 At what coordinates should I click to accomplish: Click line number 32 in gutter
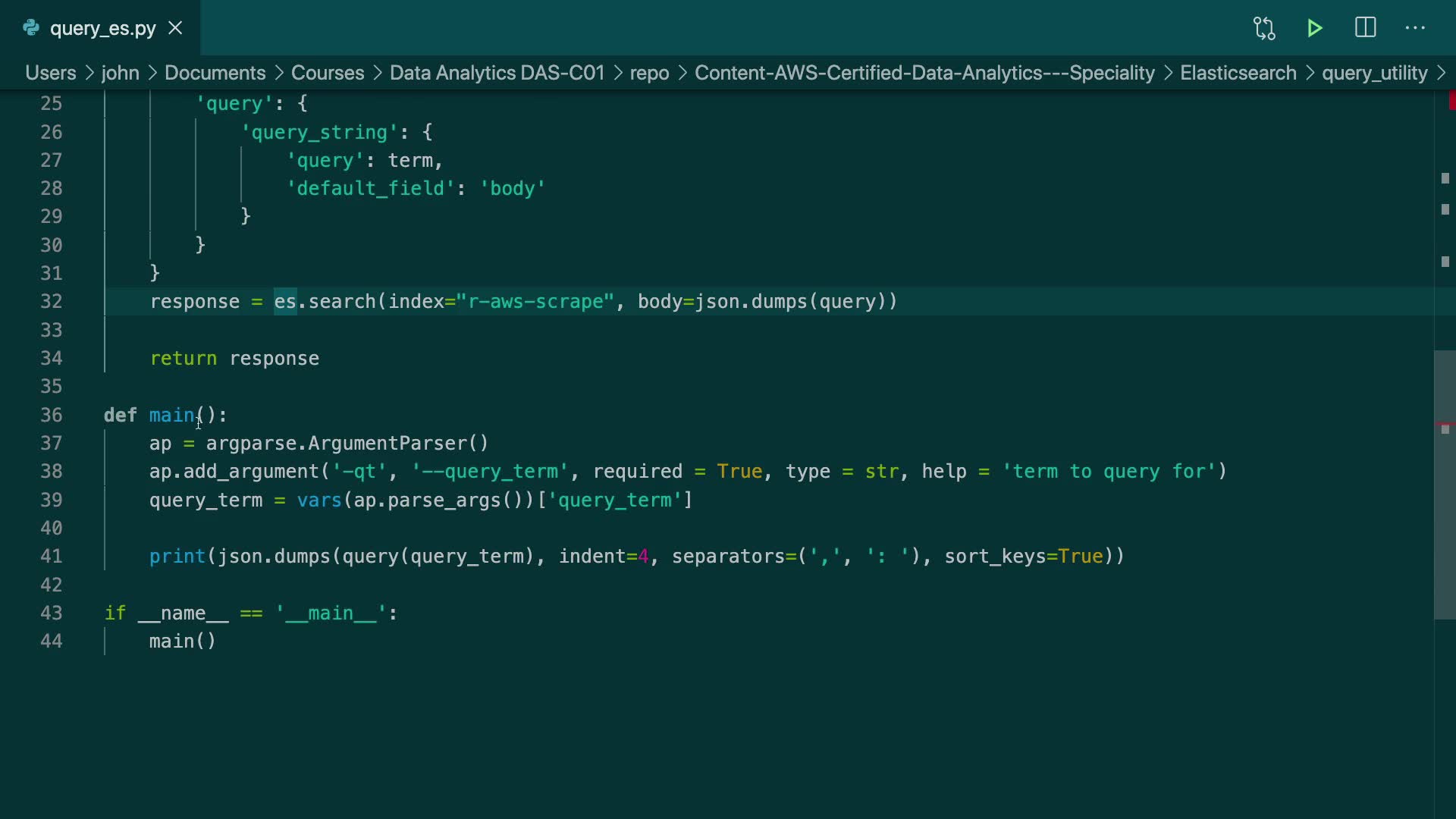pos(51,302)
